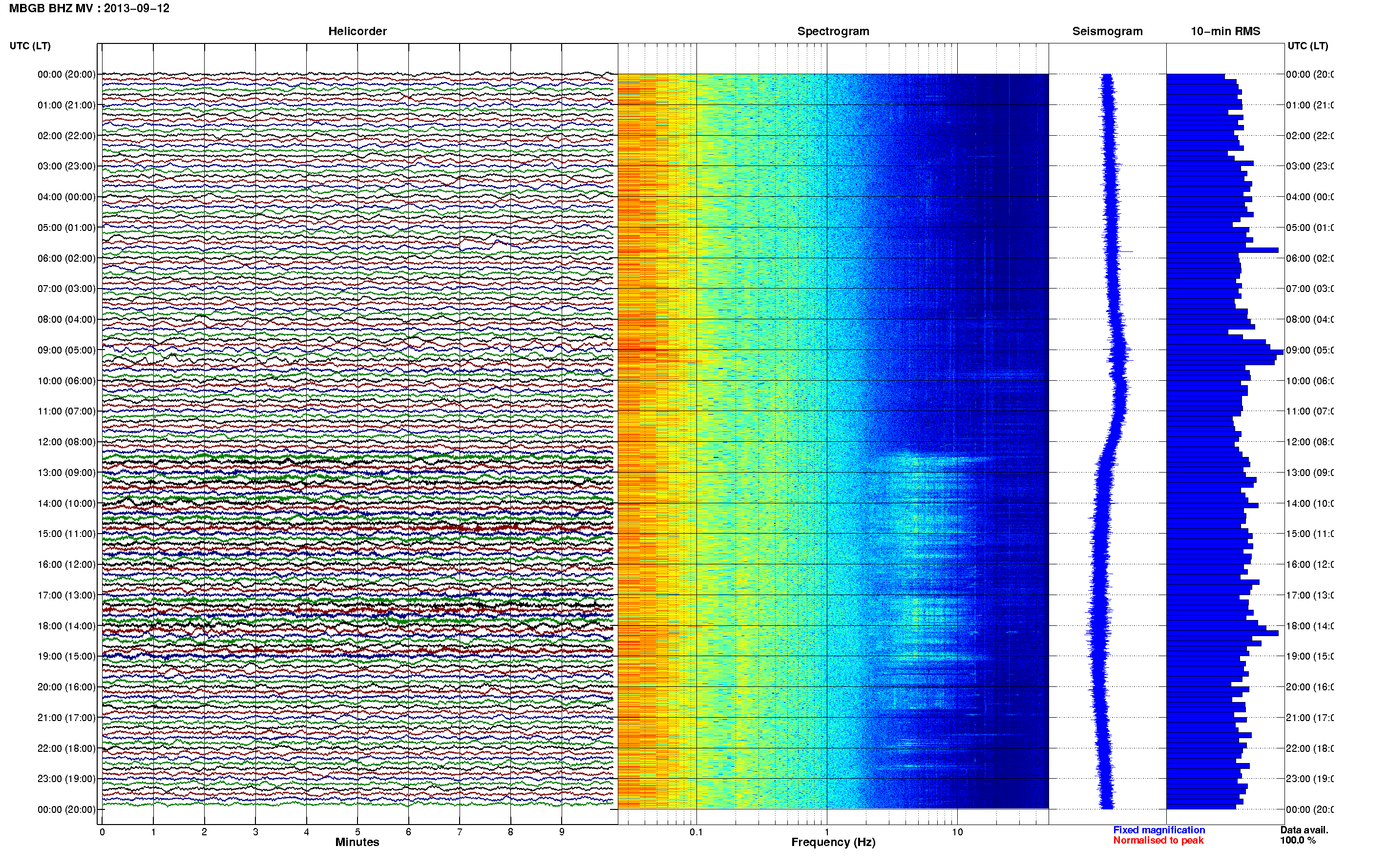The height and width of the screenshot is (868, 1389).
Task: Click the long RMS bar just before 06:00
Action: tap(1222, 250)
